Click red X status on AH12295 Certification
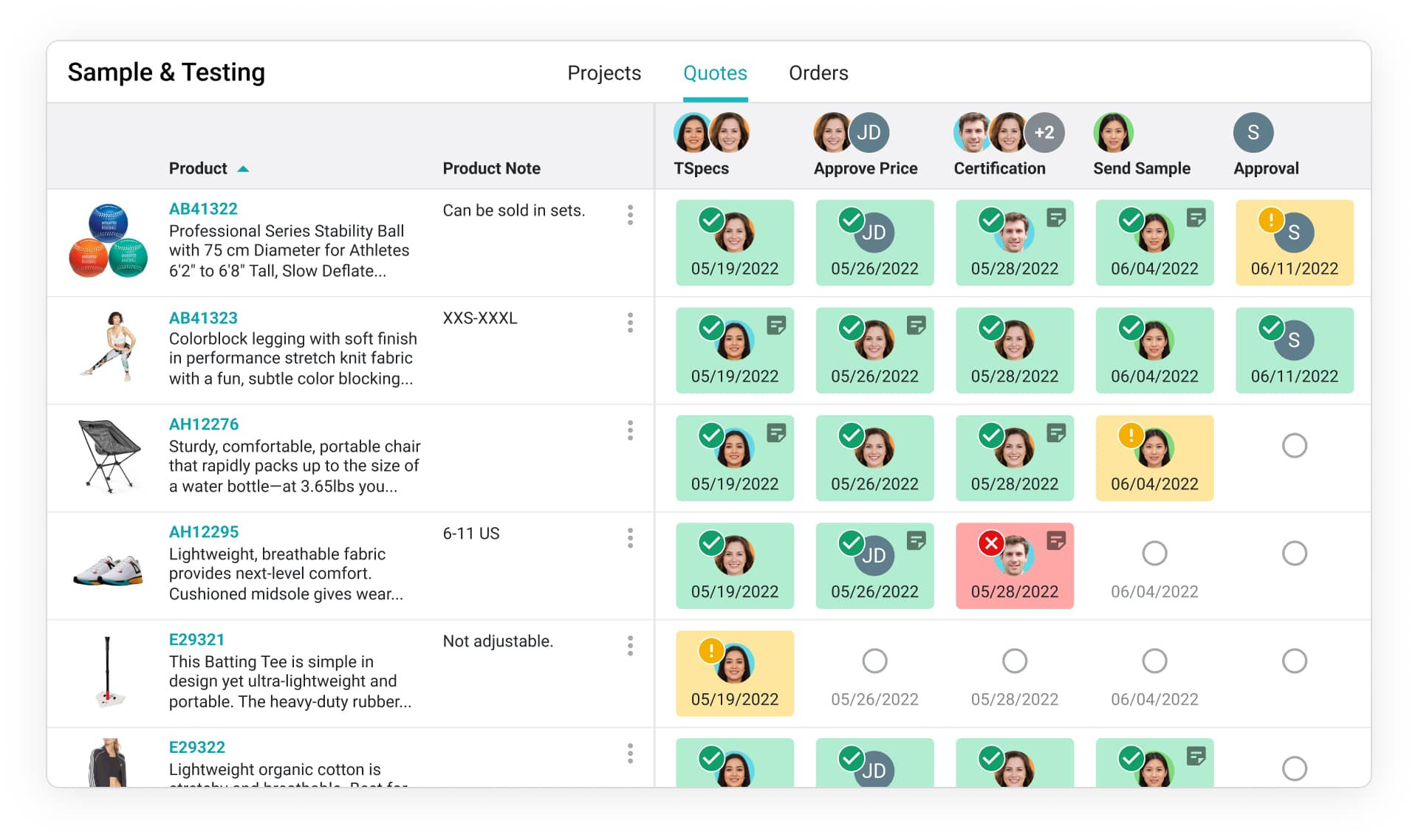The height and width of the screenshot is (840, 1418). pyautogui.click(x=990, y=543)
